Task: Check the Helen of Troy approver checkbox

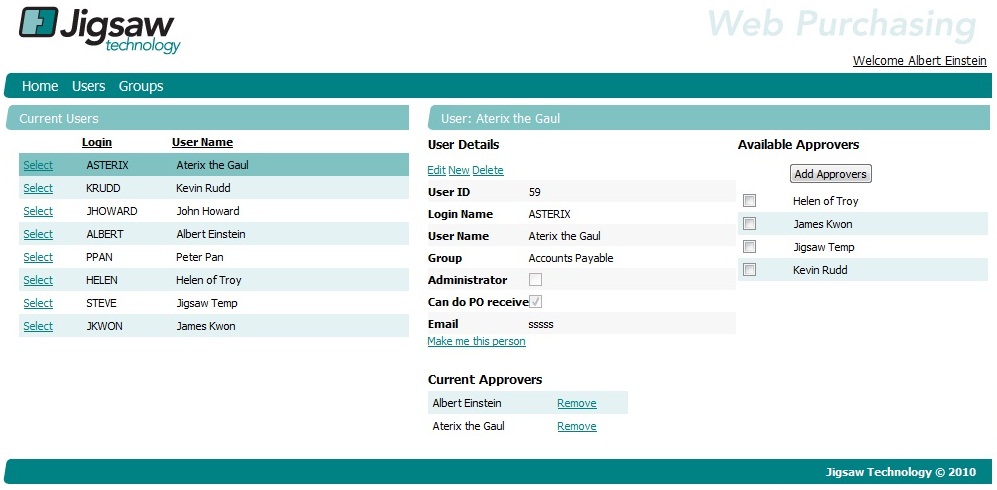Action: (x=750, y=201)
